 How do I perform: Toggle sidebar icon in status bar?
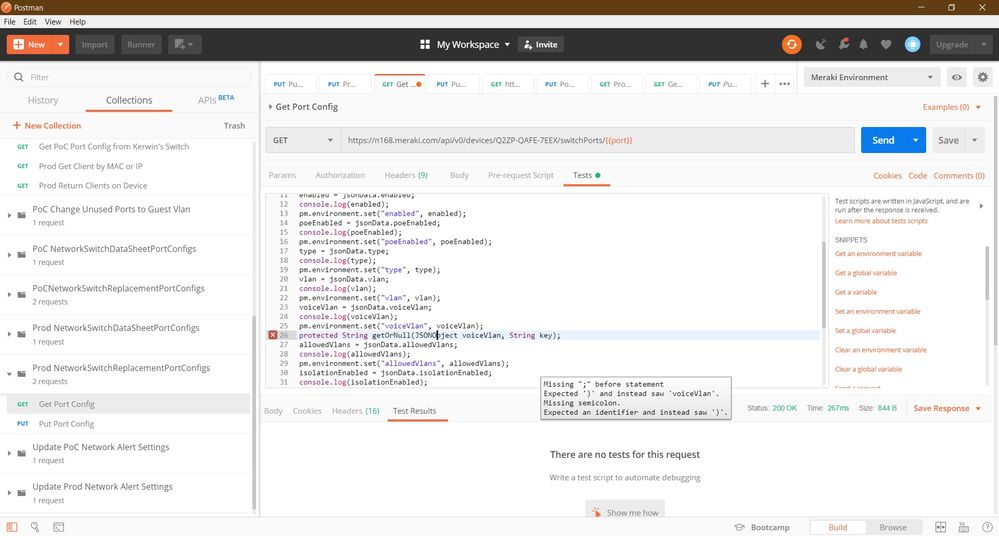(12, 527)
